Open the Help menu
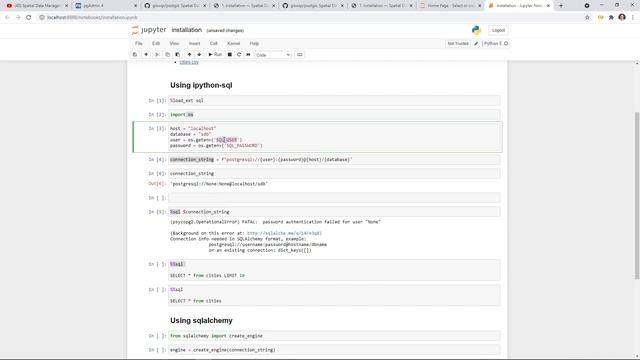The image size is (640, 360). pyautogui.click(x=254, y=43)
